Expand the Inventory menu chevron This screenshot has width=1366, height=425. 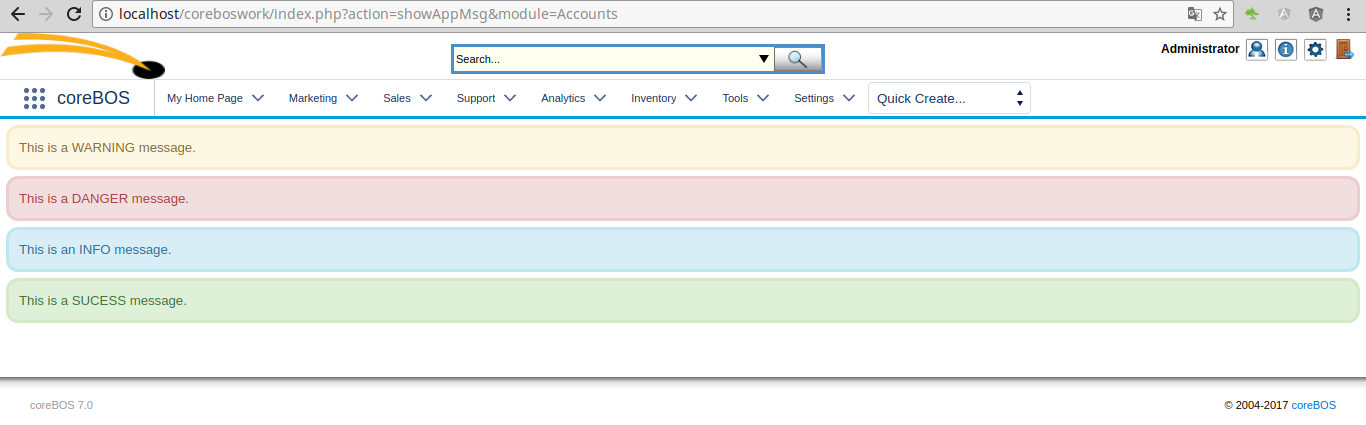pyautogui.click(x=691, y=98)
